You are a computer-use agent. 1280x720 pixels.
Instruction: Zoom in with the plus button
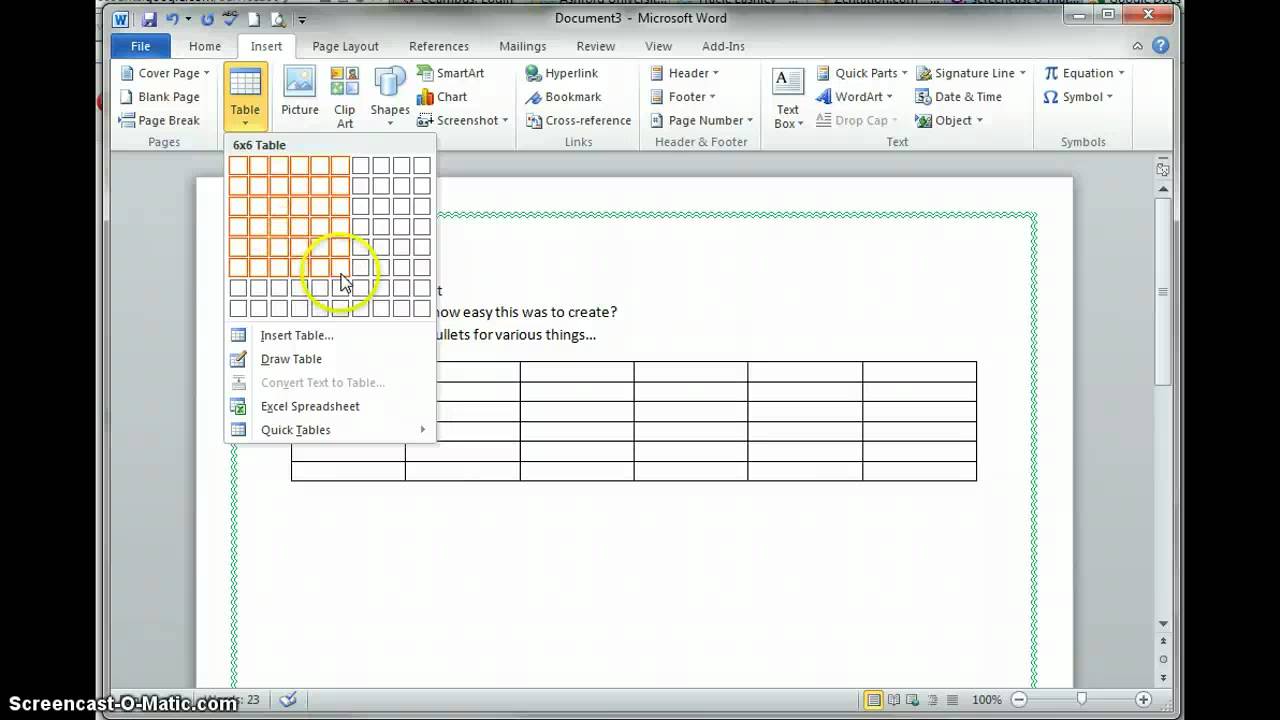(1143, 700)
